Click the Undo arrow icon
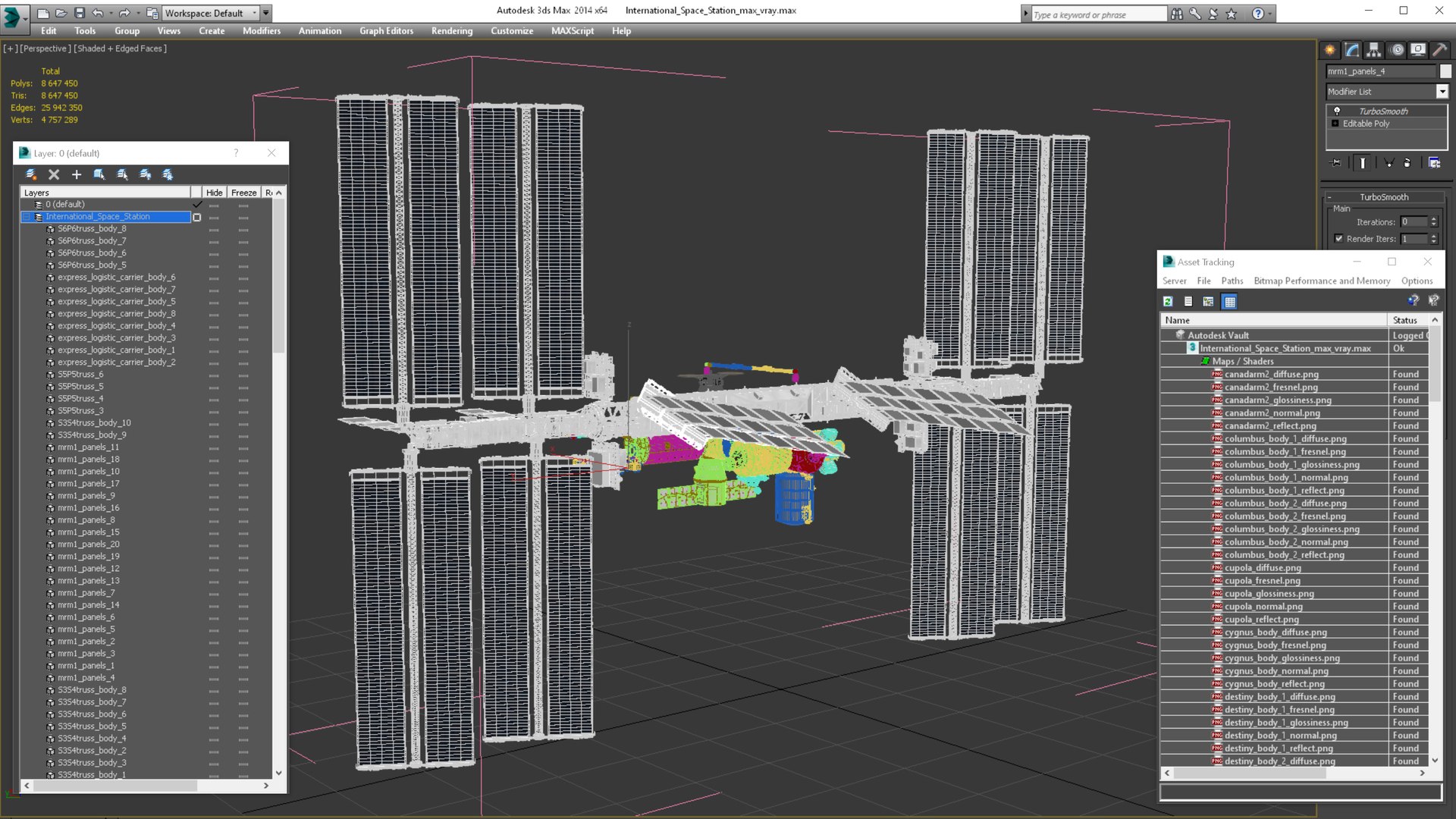 (x=97, y=13)
